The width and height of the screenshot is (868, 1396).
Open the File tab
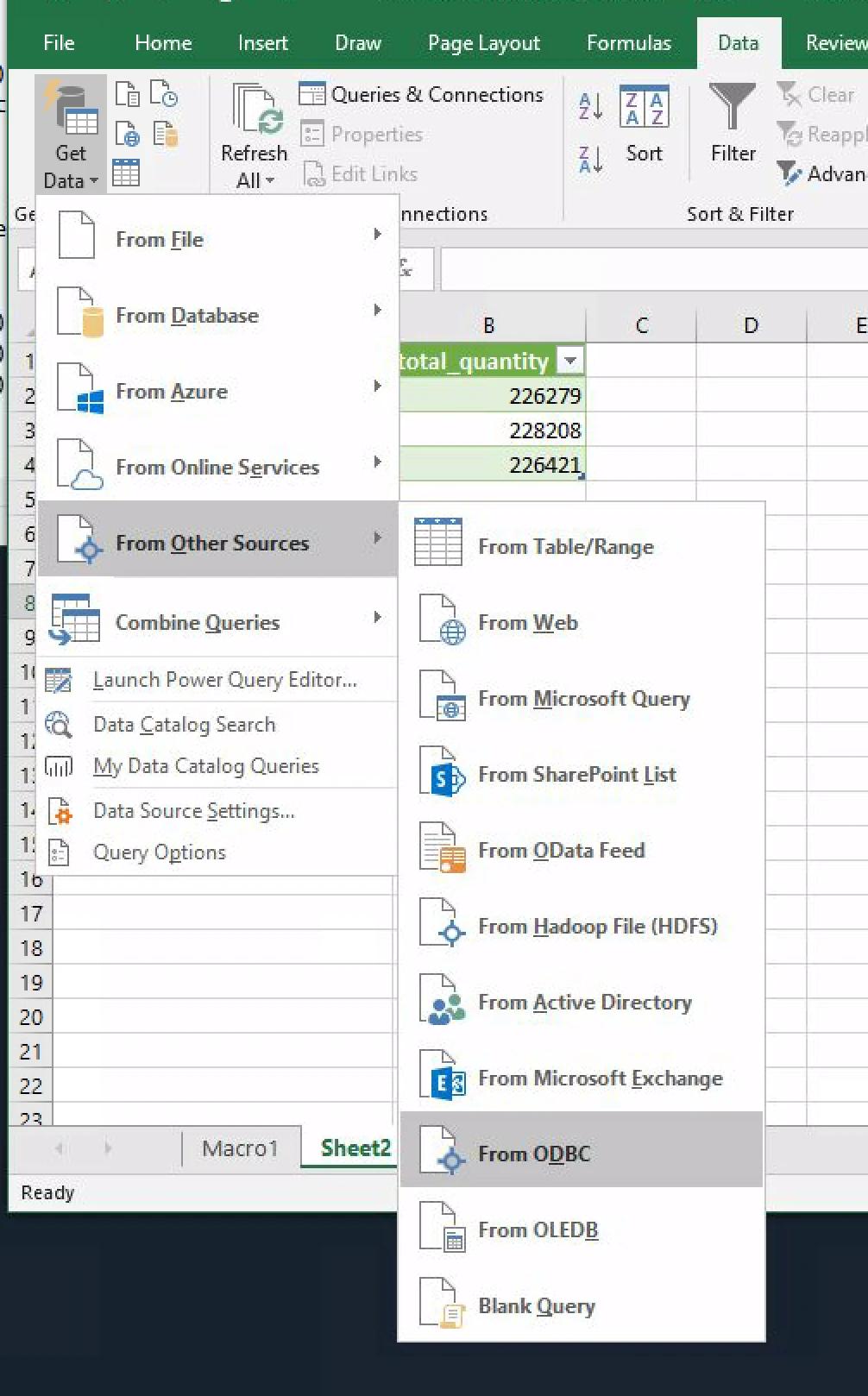(x=59, y=42)
